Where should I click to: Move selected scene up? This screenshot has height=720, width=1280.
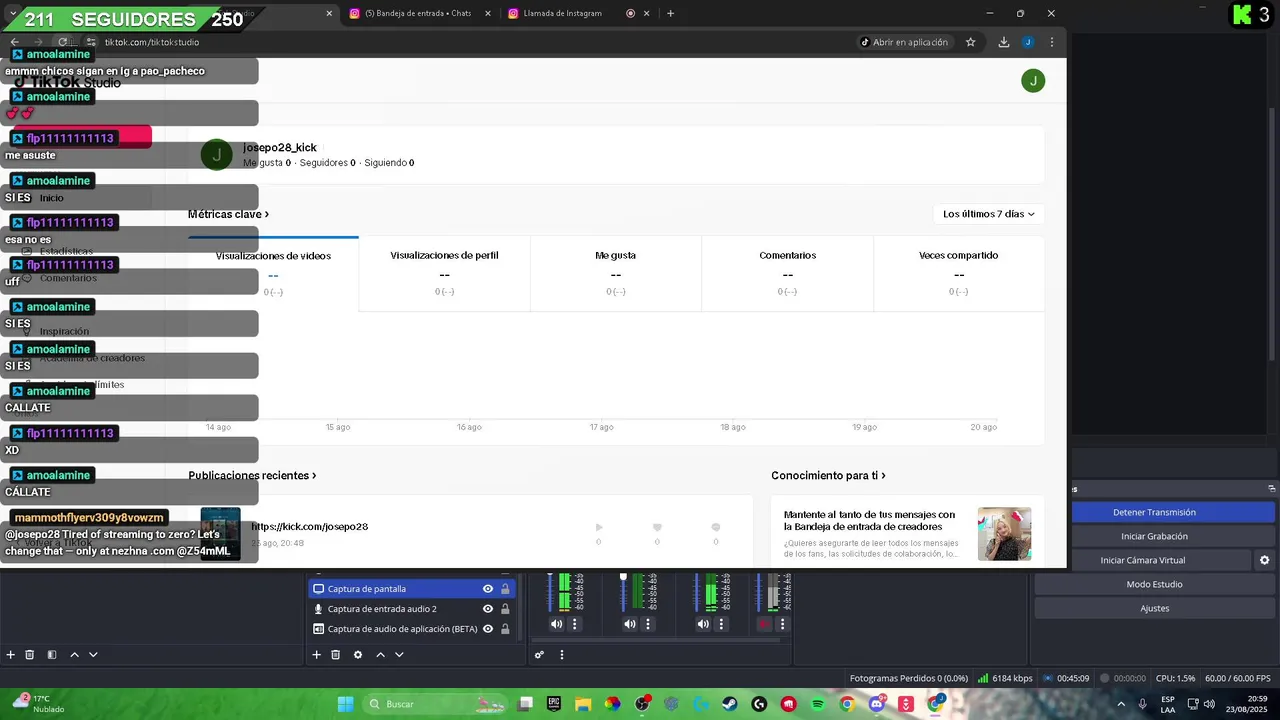(74, 655)
